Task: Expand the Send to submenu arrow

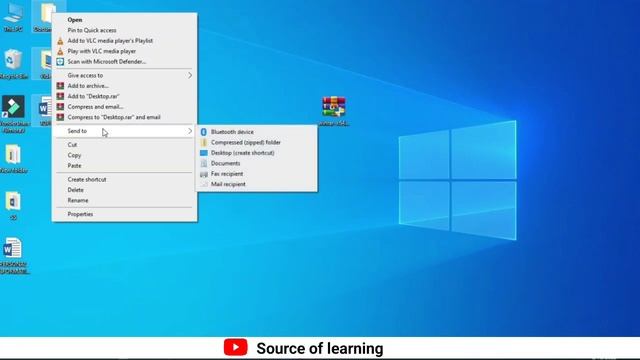Action: point(190,131)
